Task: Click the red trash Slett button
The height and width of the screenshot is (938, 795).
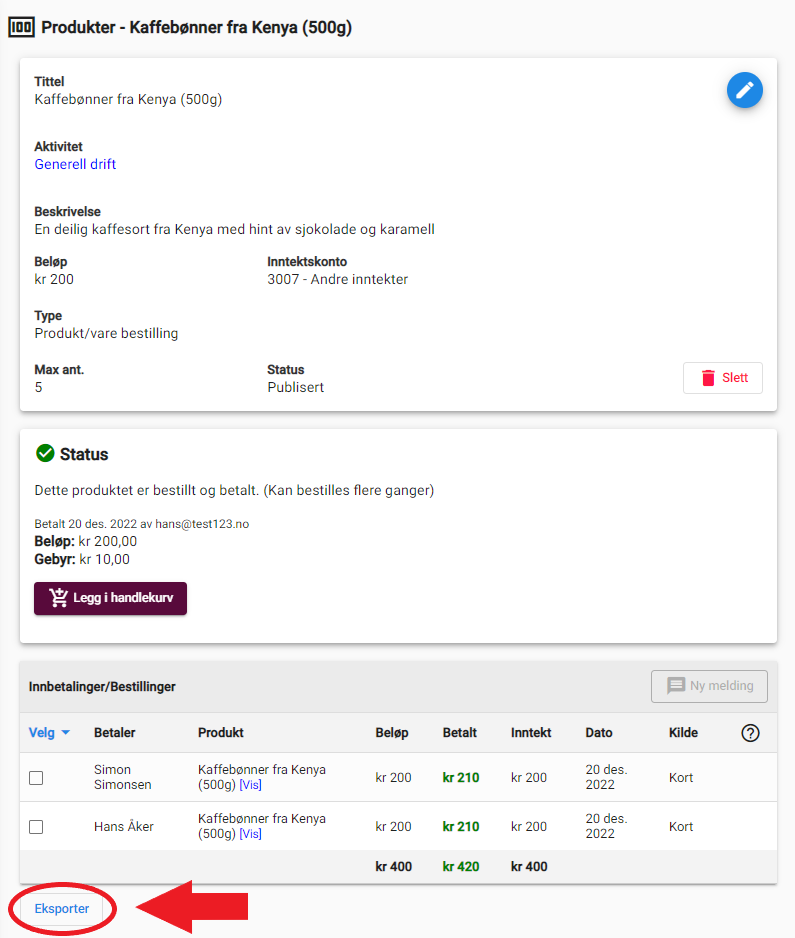Action: tap(723, 378)
